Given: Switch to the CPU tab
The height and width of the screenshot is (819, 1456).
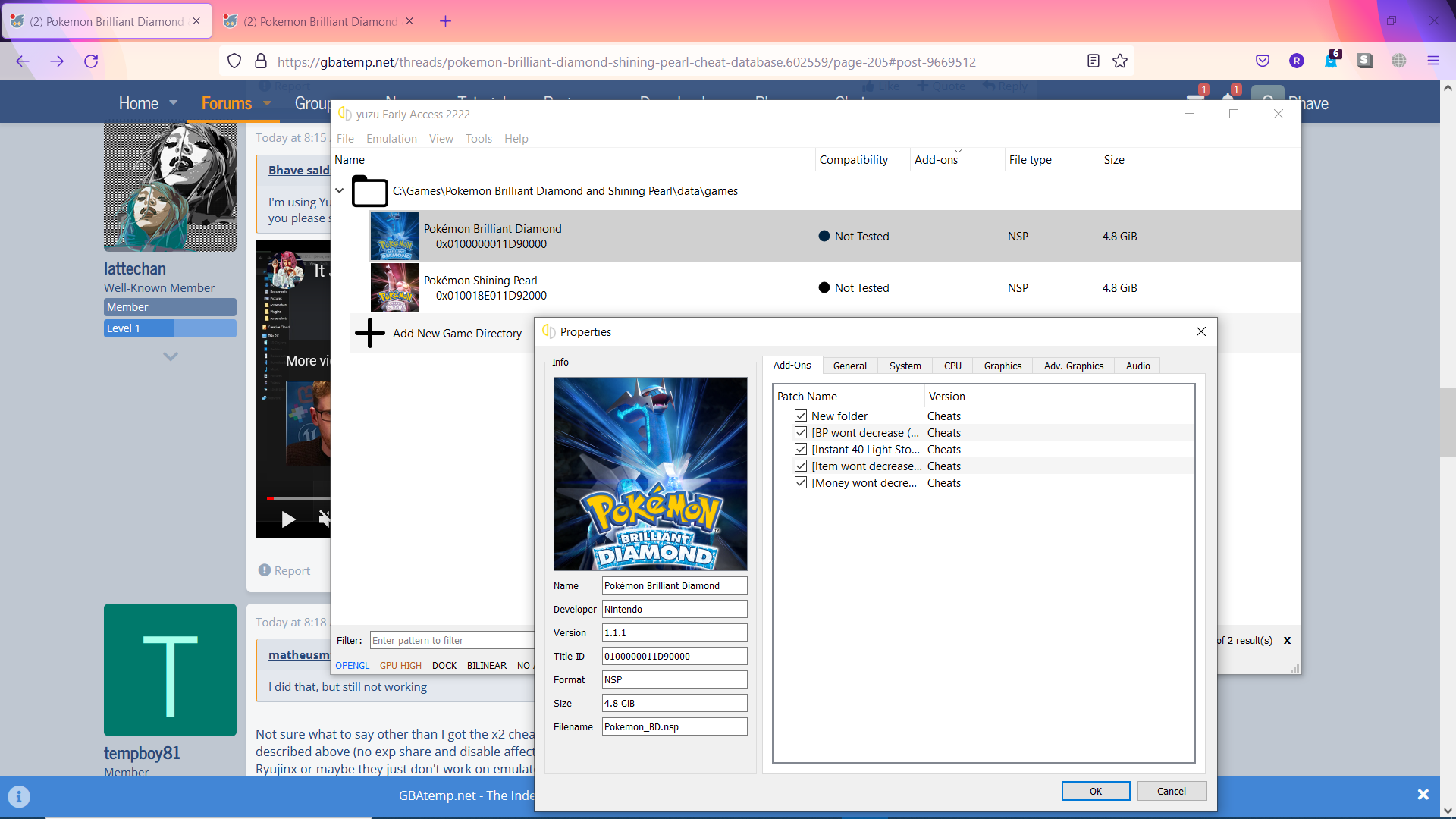Looking at the screenshot, I should (952, 366).
